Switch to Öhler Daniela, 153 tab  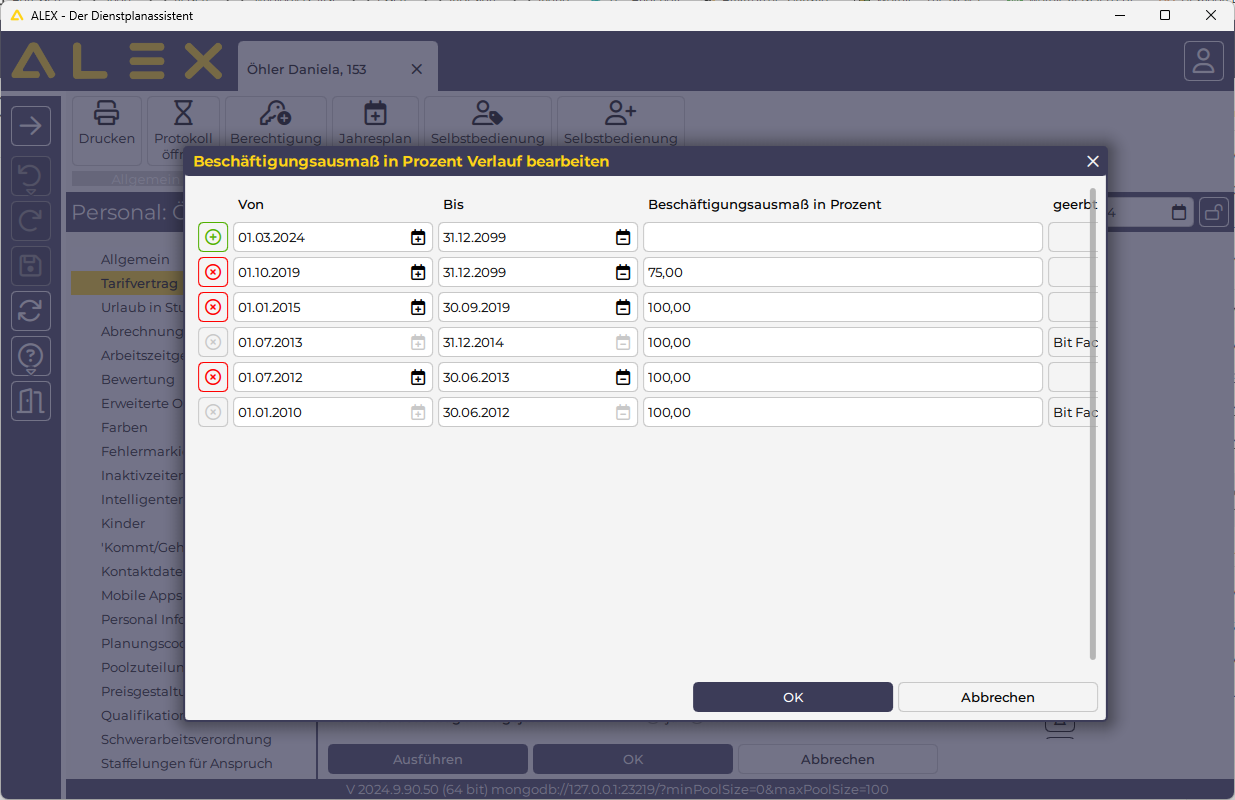(307, 69)
